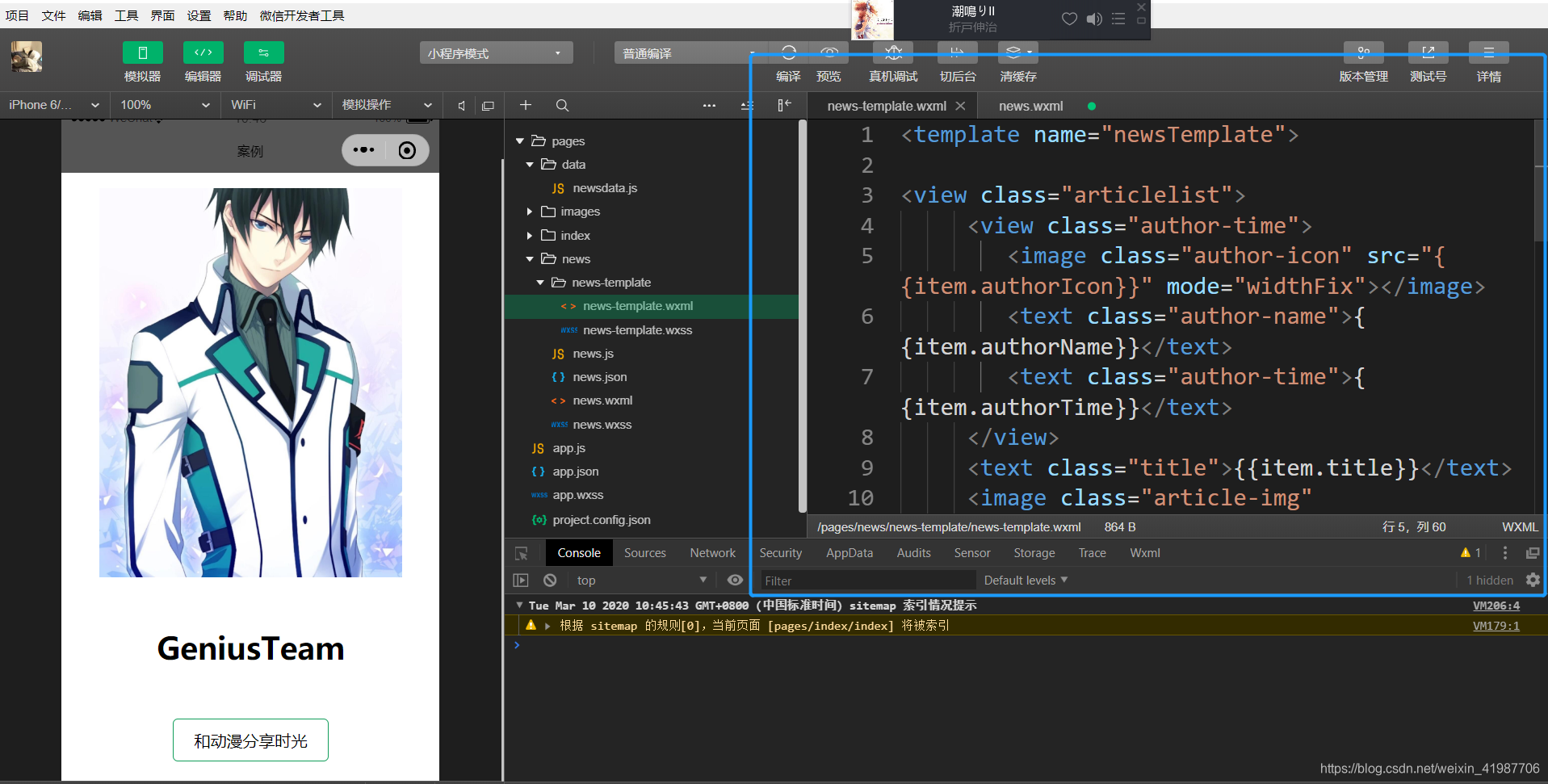This screenshot has width=1548, height=784.
Task: Open the WiFi network dropdown
Action: (x=276, y=105)
